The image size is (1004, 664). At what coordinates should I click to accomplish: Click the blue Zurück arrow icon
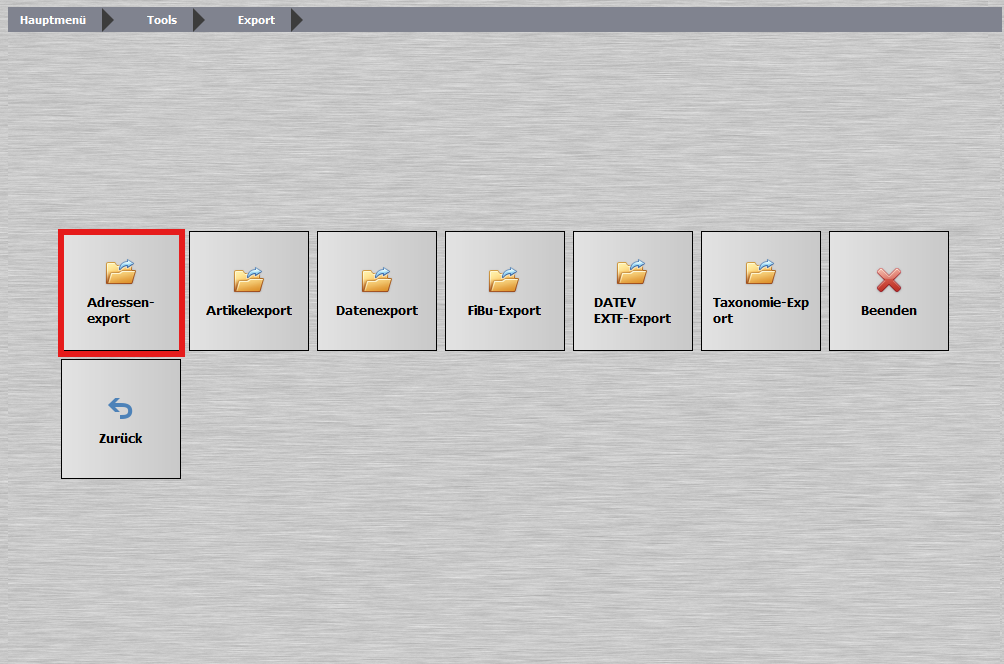click(x=120, y=408)
